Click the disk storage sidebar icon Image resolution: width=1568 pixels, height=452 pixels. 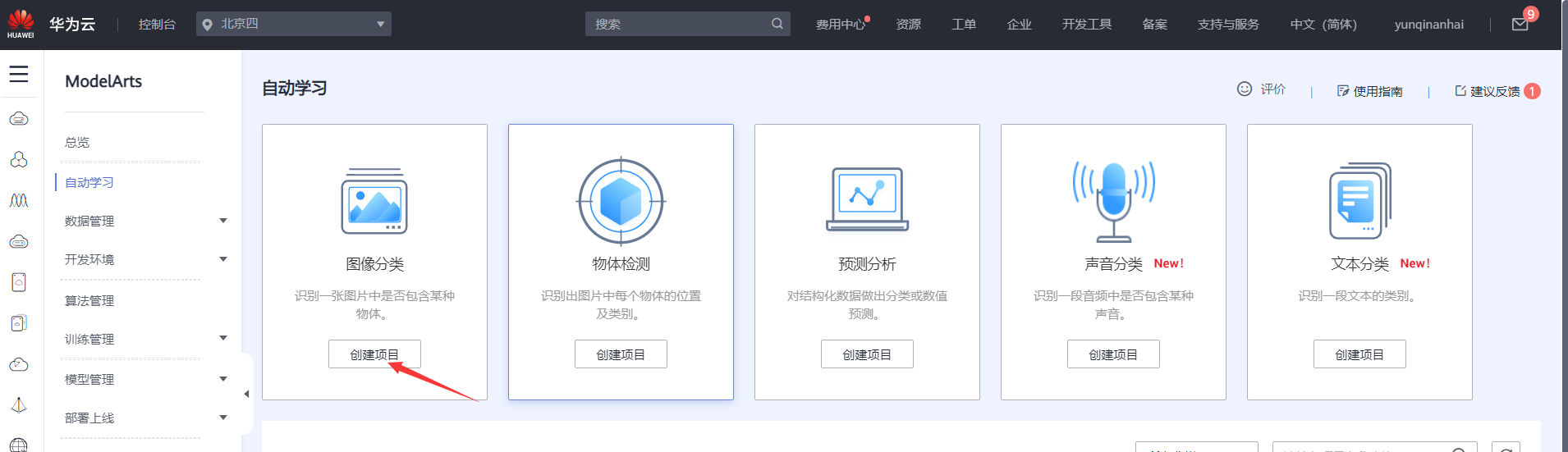pyautogui.click(x=19, y=241)
